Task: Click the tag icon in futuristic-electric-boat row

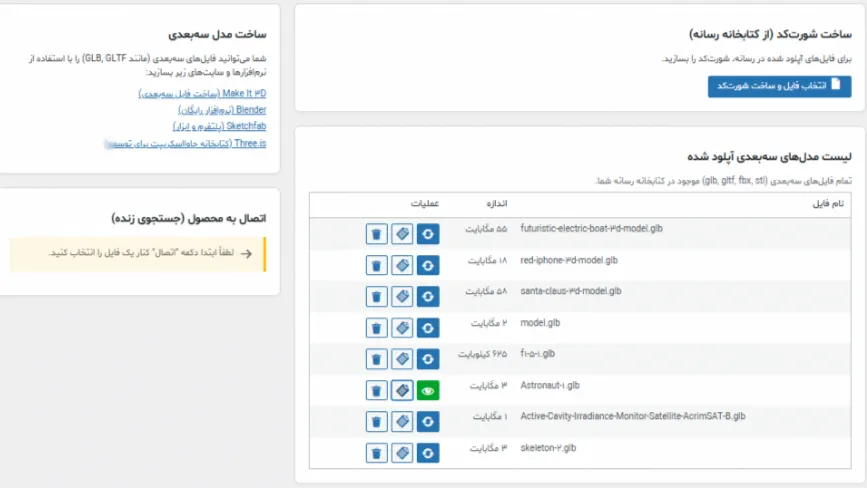Action: (x=402, y=234)
